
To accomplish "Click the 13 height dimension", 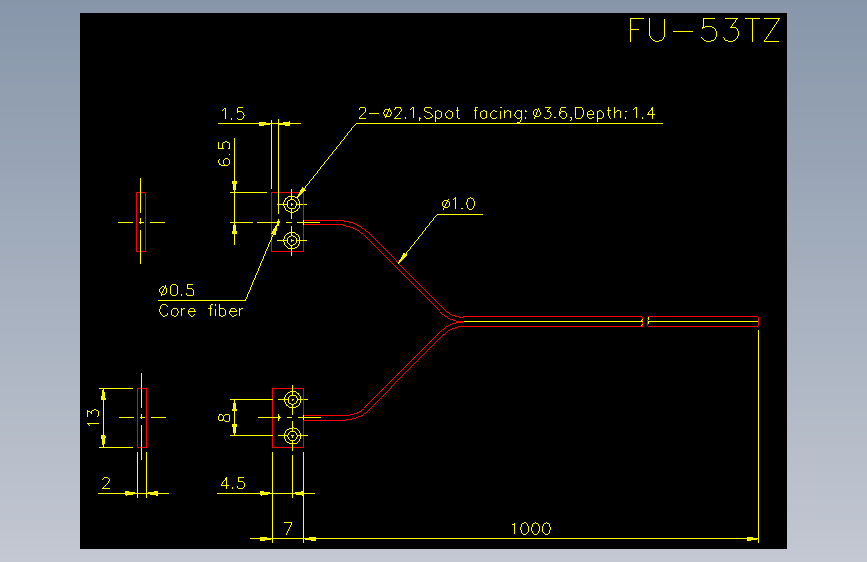I will [93, 417].
